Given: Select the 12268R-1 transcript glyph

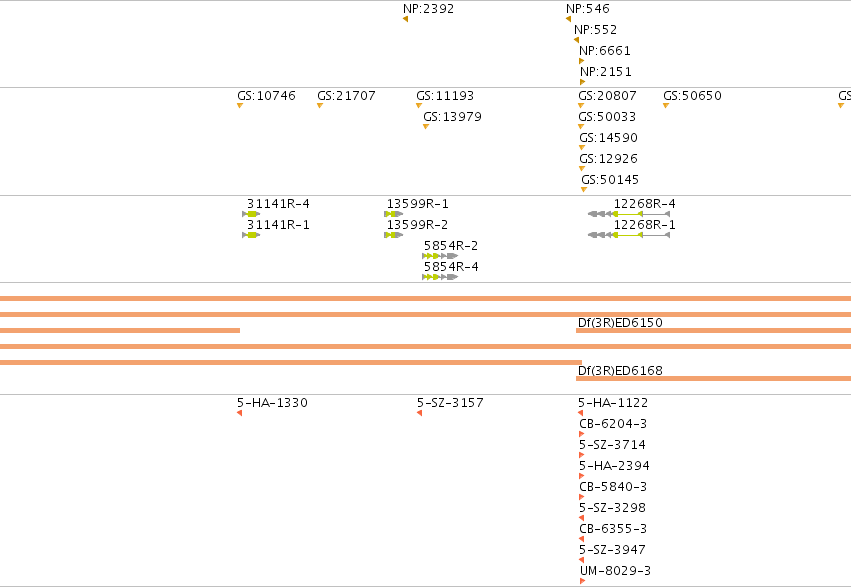Looking at the screenshot, I should (629, 235).
